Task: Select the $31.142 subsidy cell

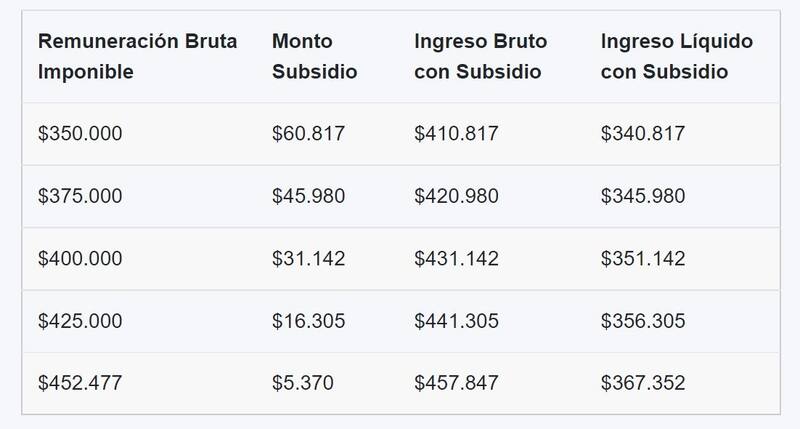Action: point(308,258)
